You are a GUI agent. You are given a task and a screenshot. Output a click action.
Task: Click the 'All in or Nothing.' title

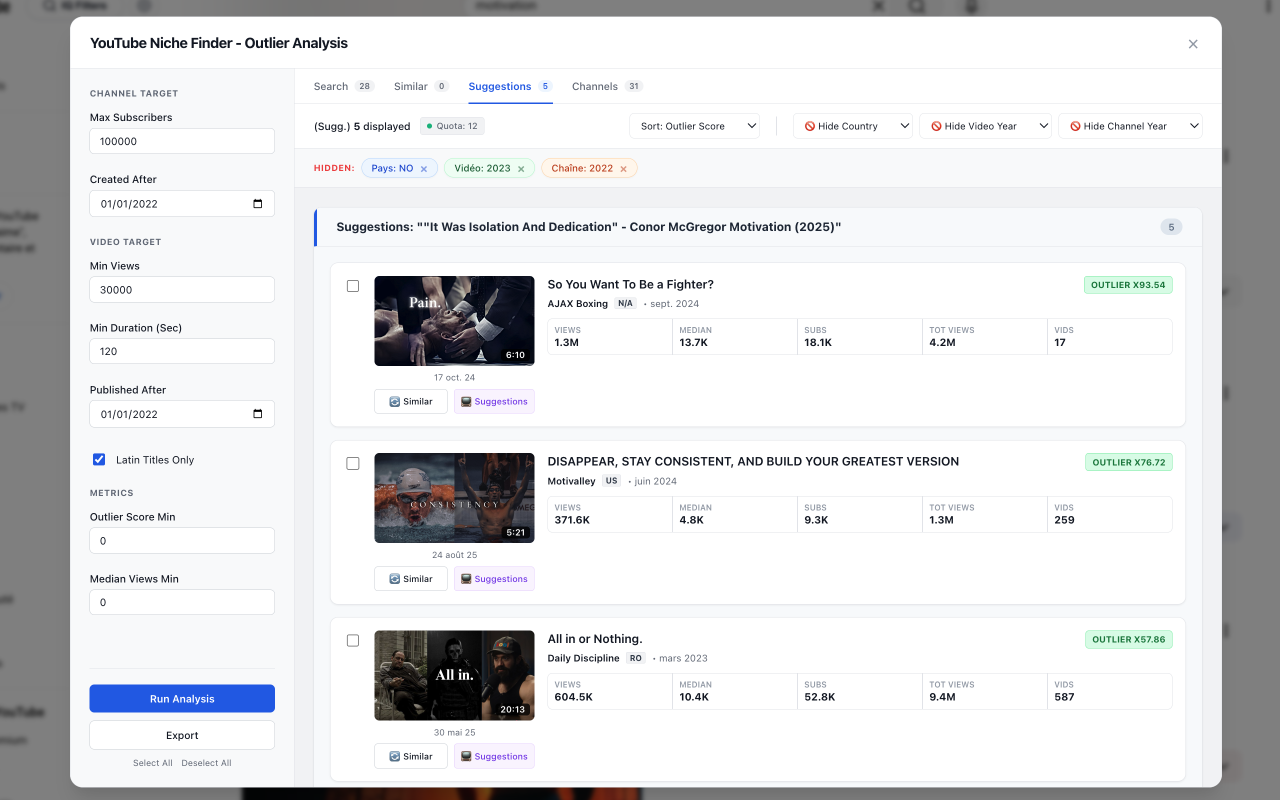(x=595, y=639)
